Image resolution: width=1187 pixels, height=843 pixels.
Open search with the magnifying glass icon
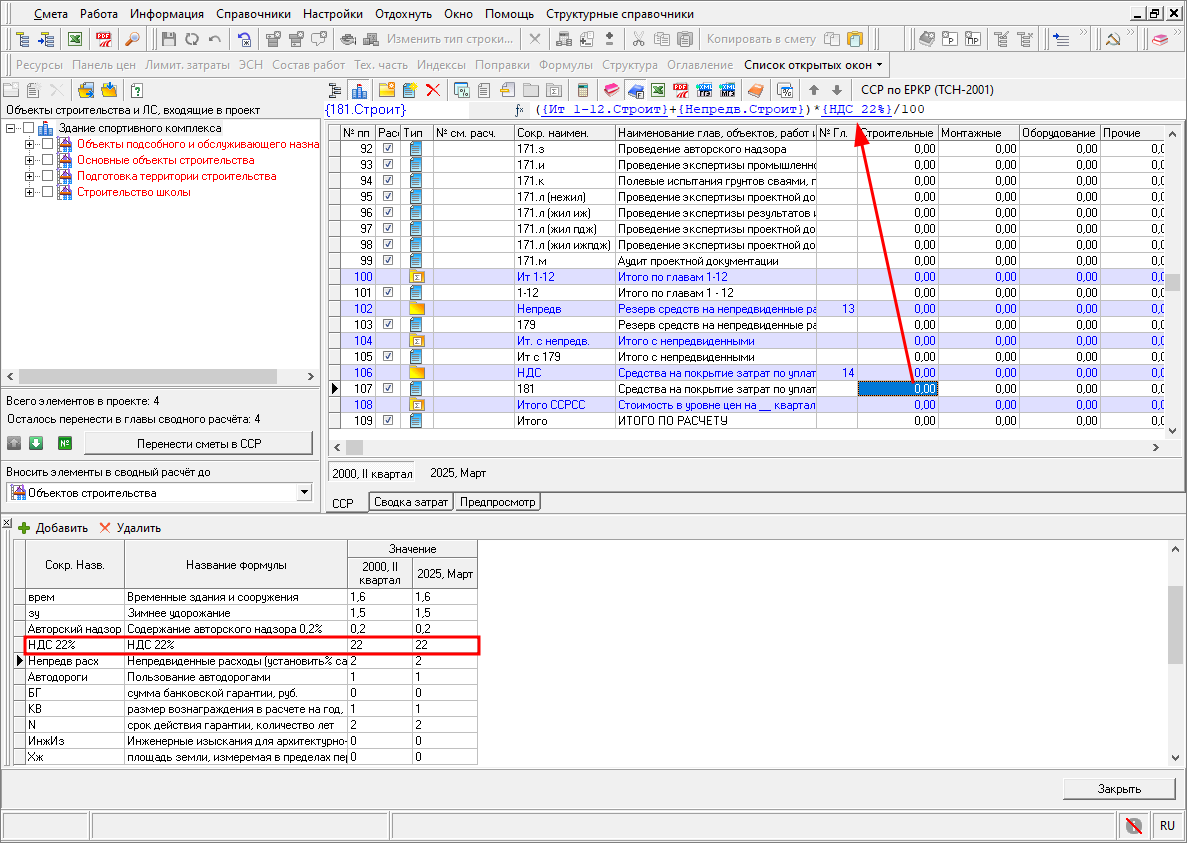click(132, 39)
